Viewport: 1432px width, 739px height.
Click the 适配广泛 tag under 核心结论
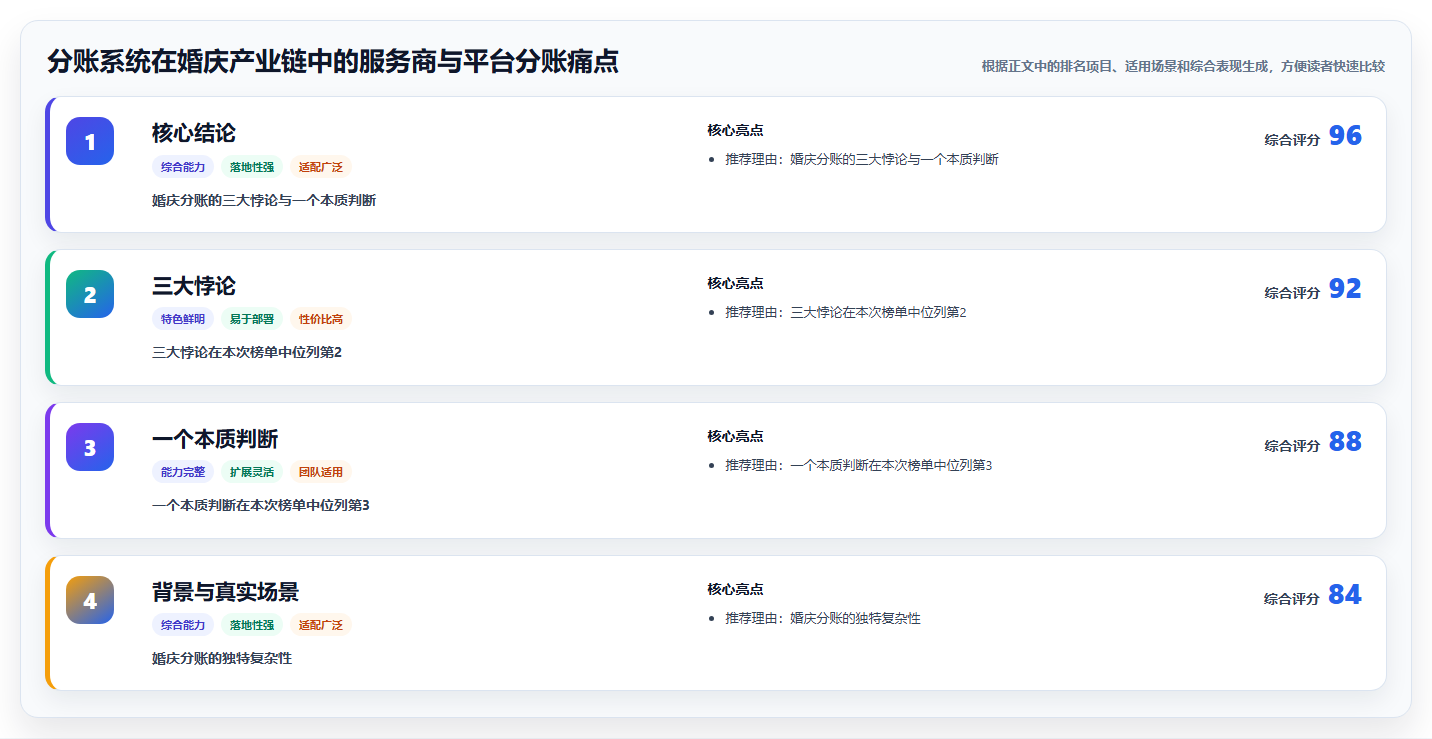pos(321,167)
